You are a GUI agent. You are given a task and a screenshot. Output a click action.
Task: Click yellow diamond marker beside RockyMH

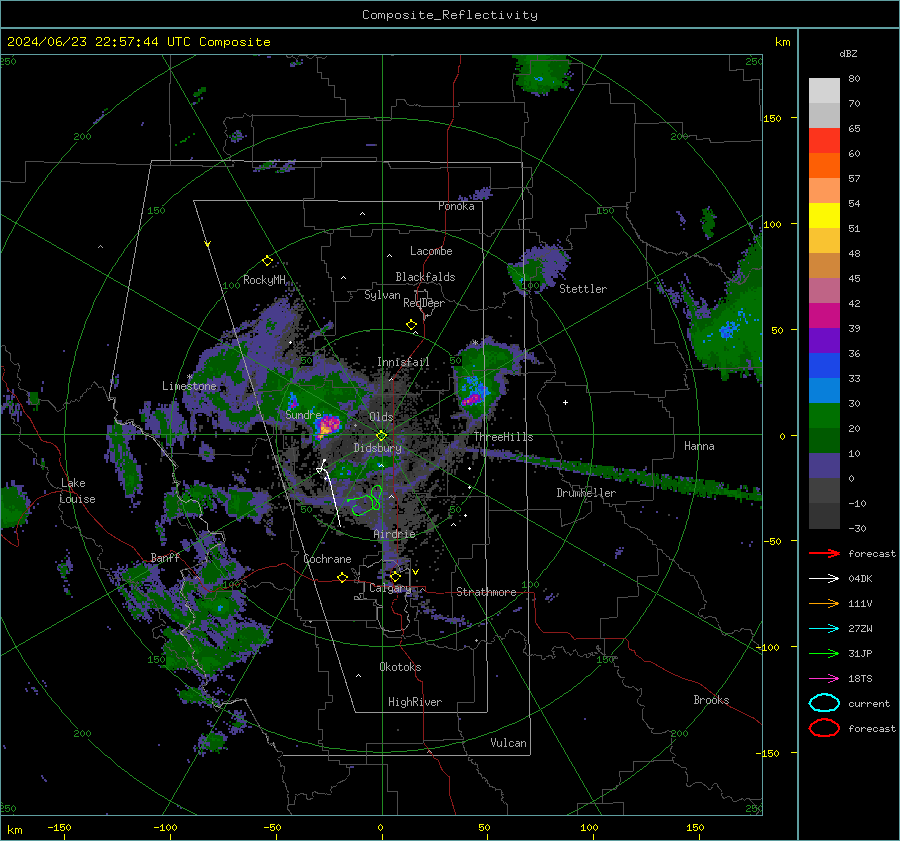pos(267,261)
